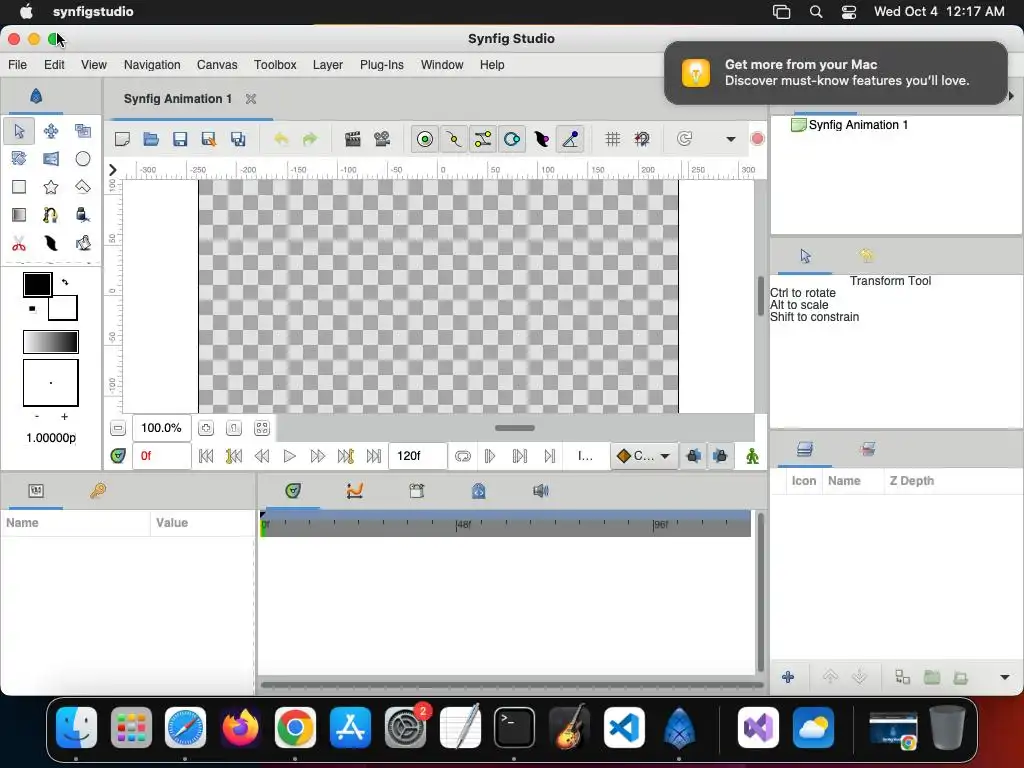Expand the panel arrow beside the notification

1012,96
